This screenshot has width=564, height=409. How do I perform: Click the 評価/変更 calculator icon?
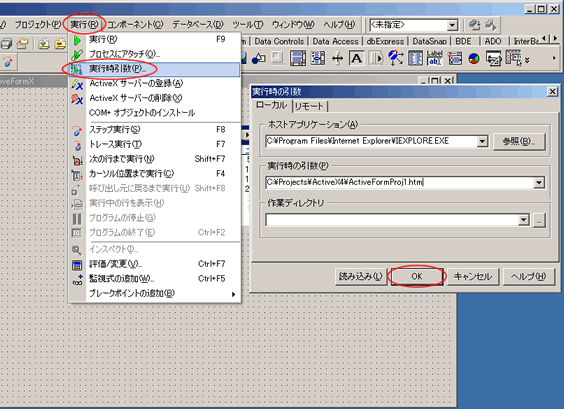click(77, 265)
